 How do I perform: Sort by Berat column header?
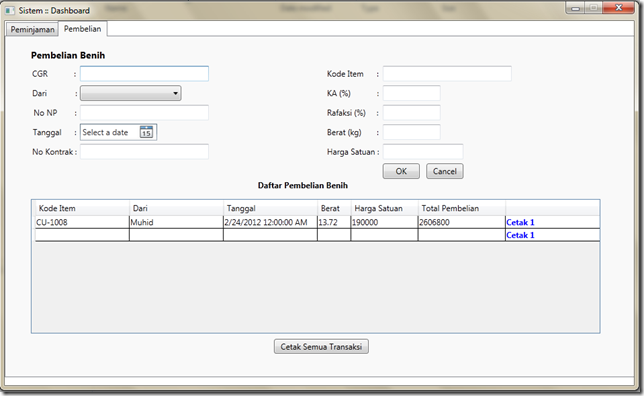pyautogui.click(x=334, y=208)
